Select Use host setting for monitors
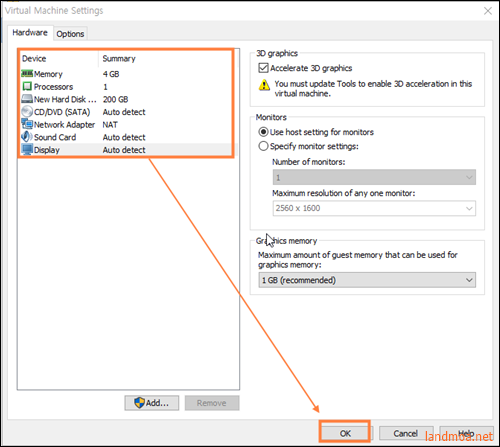The width and height of the screenshot is (500, 447). 263,132
